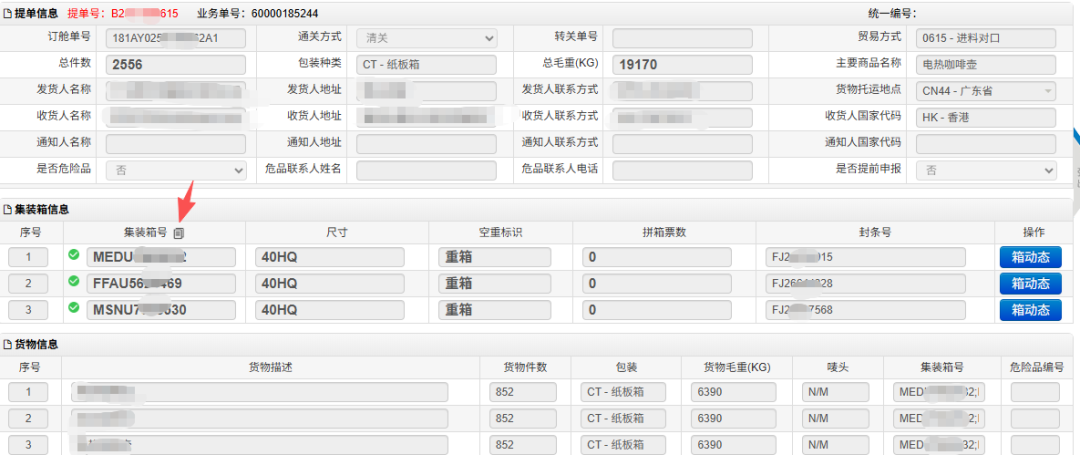Click the 主要商品名称 field 电热咖啡壶
This screenshot has height=455, width=1080.
pyautogui.click(x=986, y=65)
